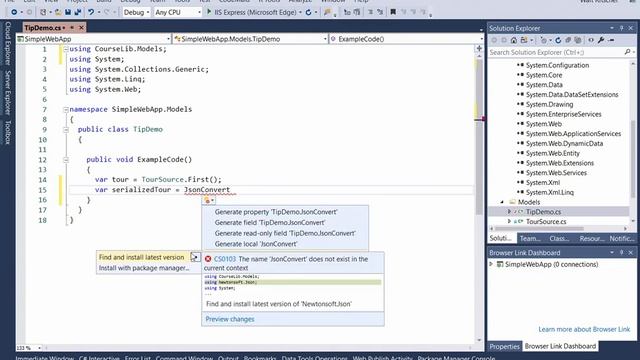This screenshot has width=640, height=360.
Task: Select System.Web.Extensions reference
Action: pyautogui.click(x=560, y=163)
